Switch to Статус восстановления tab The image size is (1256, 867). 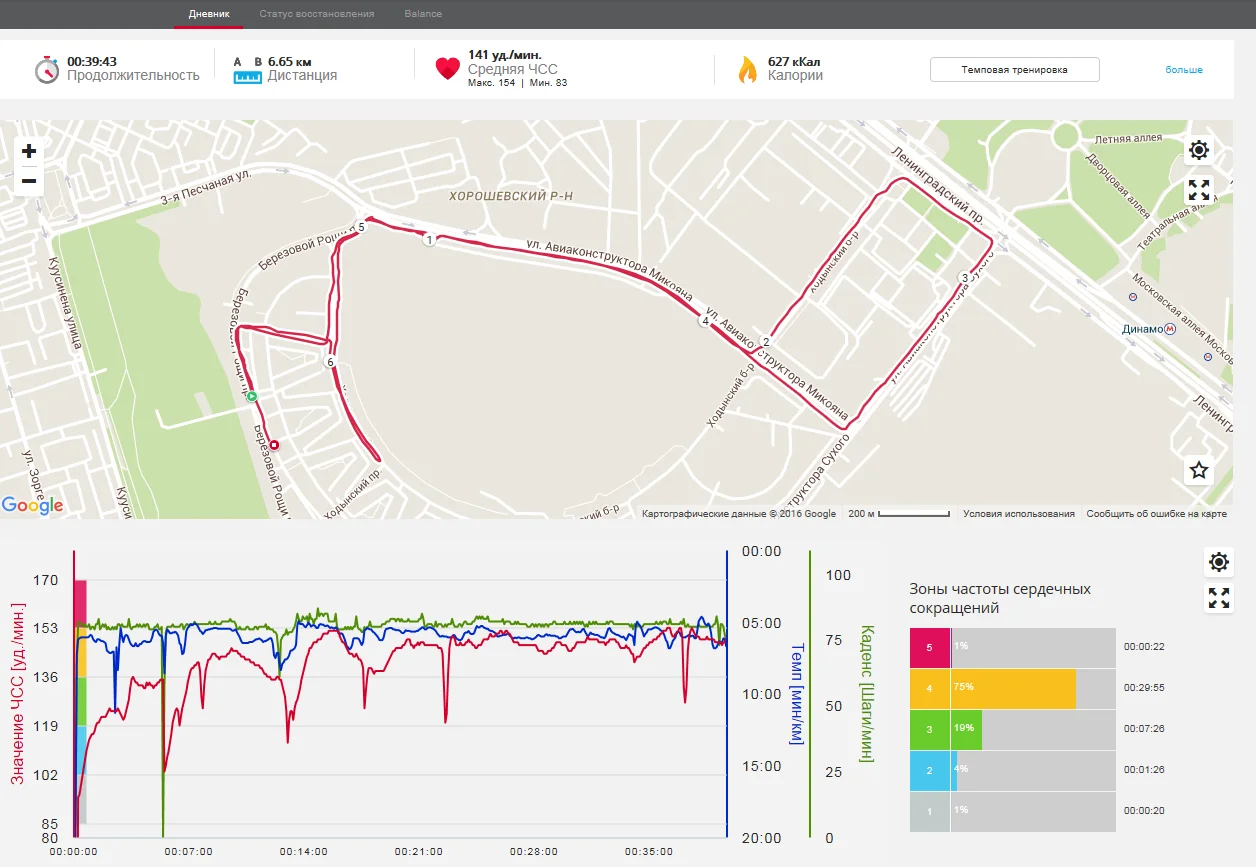(x=316, y=14)
